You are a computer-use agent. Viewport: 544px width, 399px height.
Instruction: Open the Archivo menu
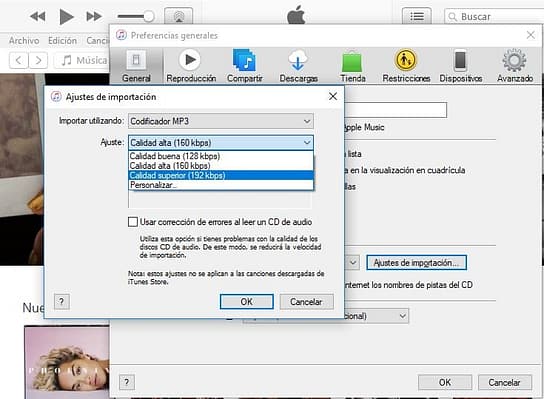[x=24, y=41]
